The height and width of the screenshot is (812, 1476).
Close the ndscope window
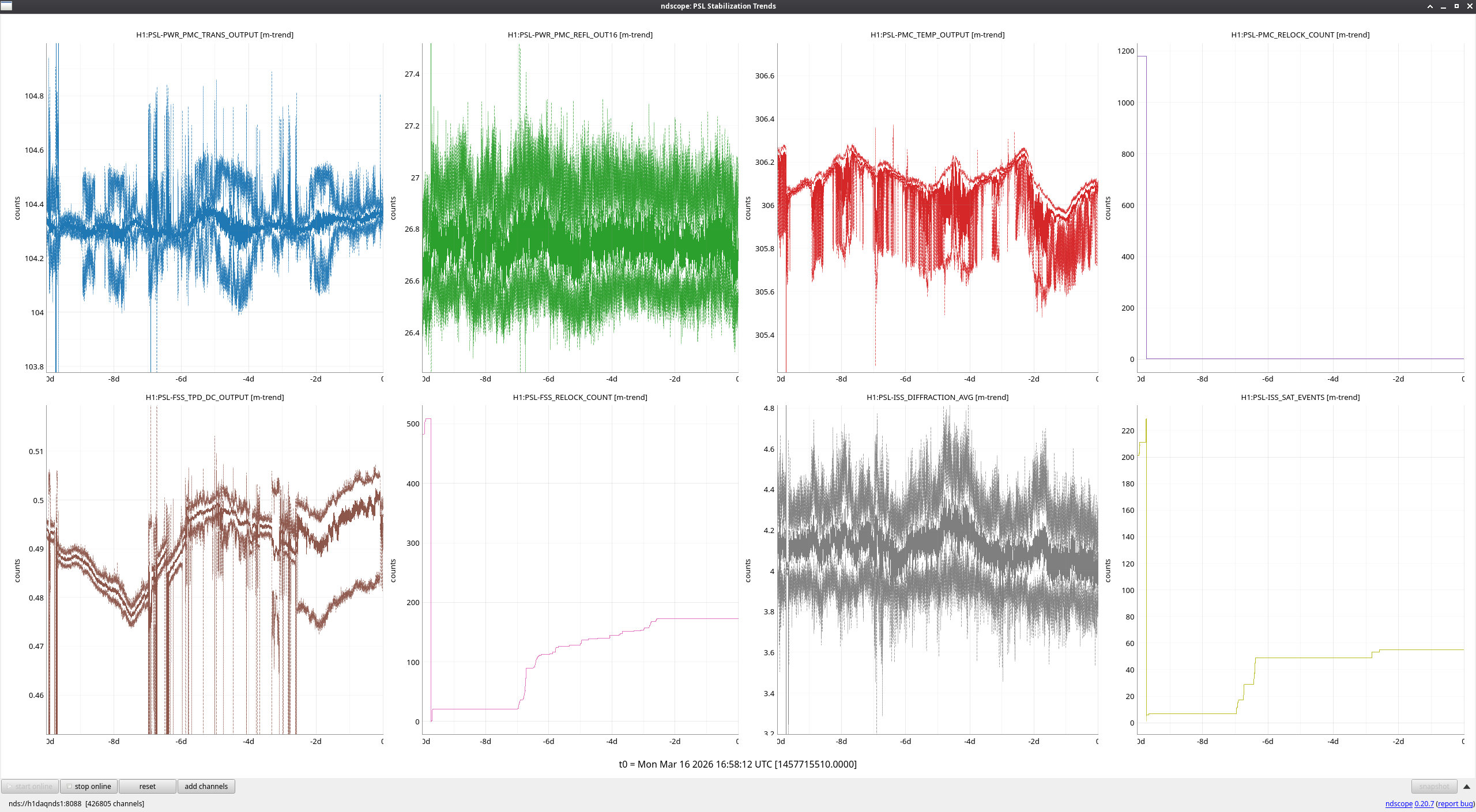[1470, 6]
